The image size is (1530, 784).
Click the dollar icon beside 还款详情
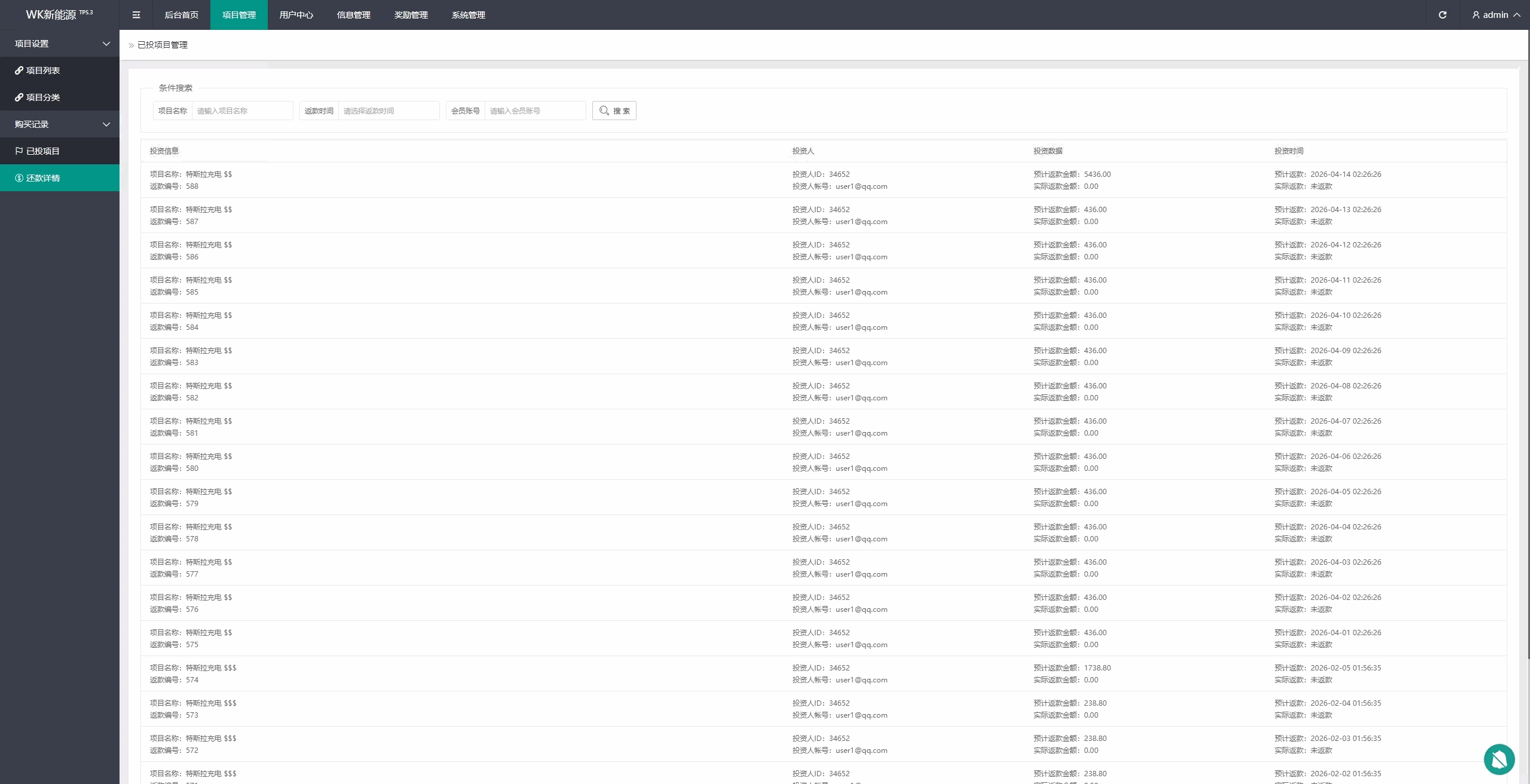pos(19,178)
